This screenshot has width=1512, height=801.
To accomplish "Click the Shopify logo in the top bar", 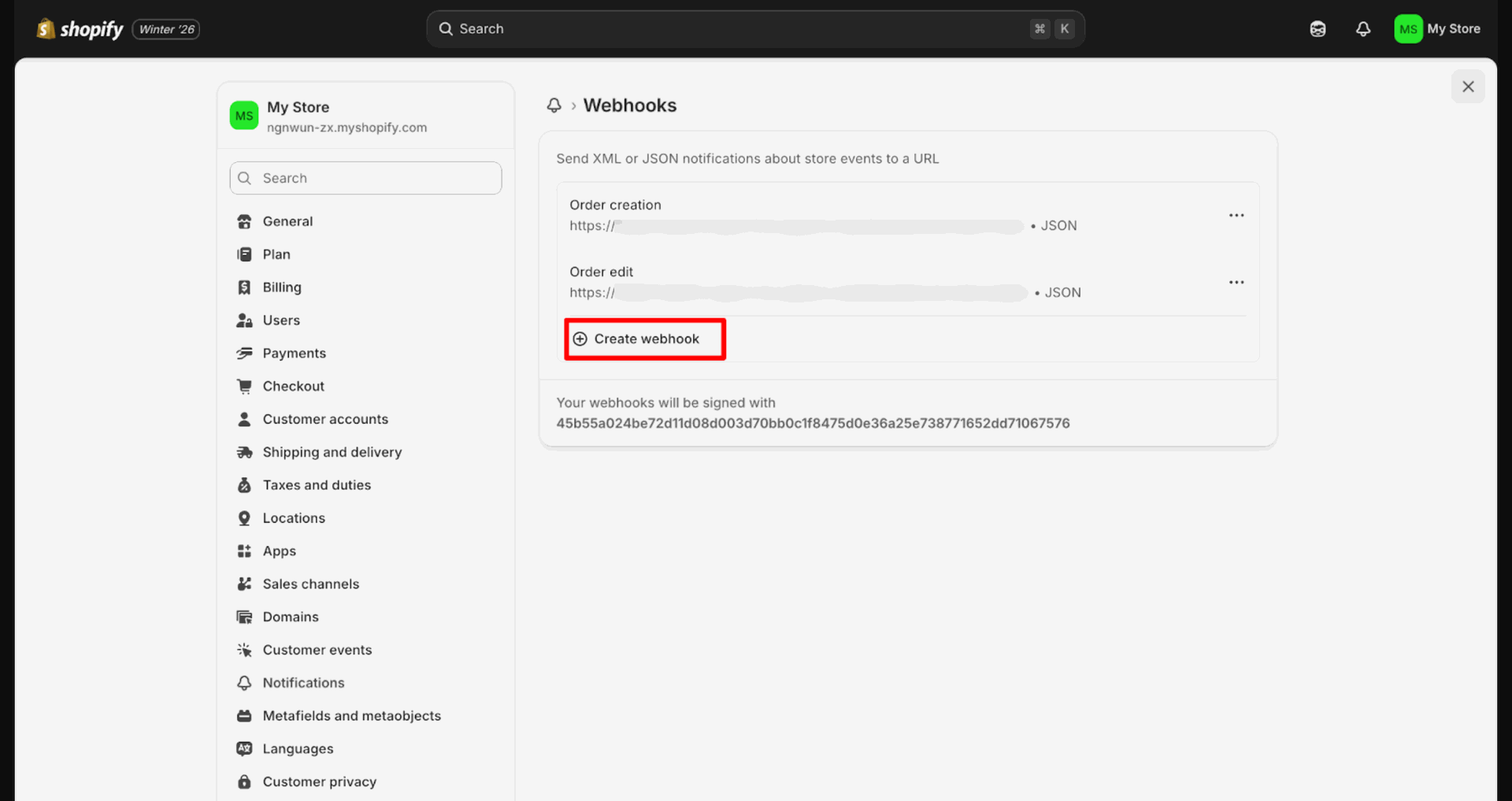I will pyautogui.click(x=80, y=29).
